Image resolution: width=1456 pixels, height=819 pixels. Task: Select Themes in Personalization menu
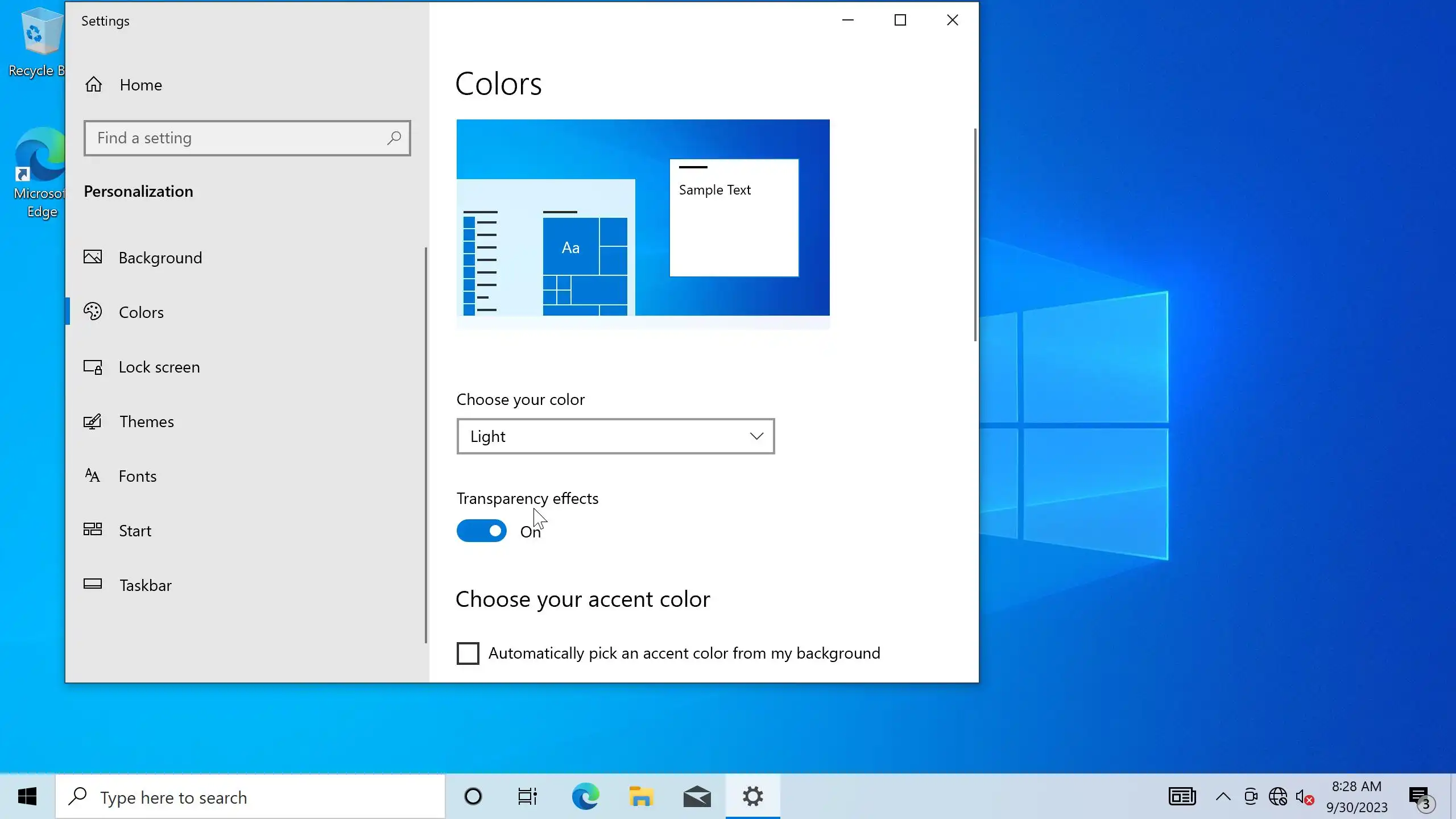coord(146,421)
